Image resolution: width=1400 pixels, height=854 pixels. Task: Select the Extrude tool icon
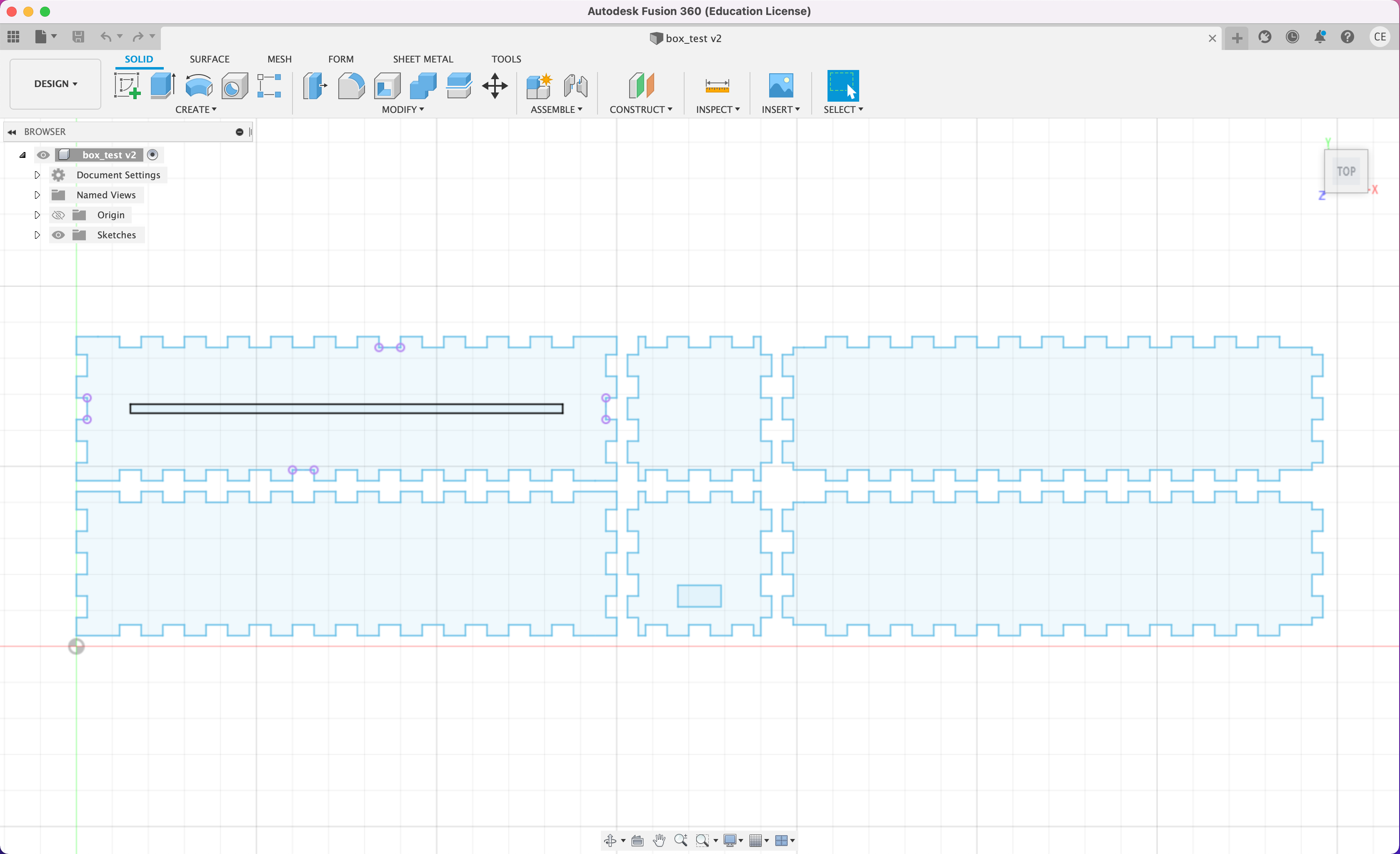163,86
